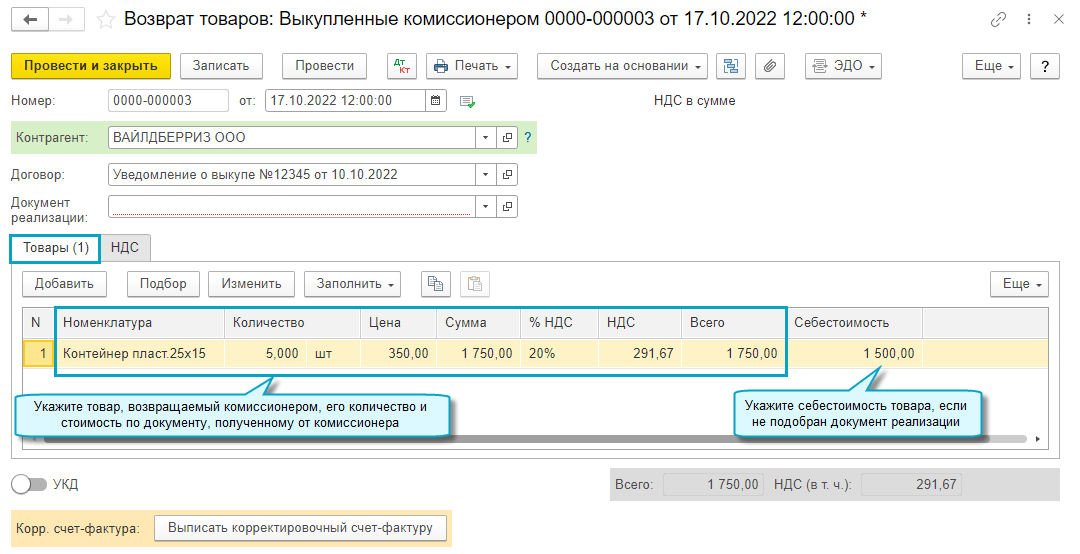1080x554 pixels.
Task: Click the copy rows icon
Action: pos(435,284)
